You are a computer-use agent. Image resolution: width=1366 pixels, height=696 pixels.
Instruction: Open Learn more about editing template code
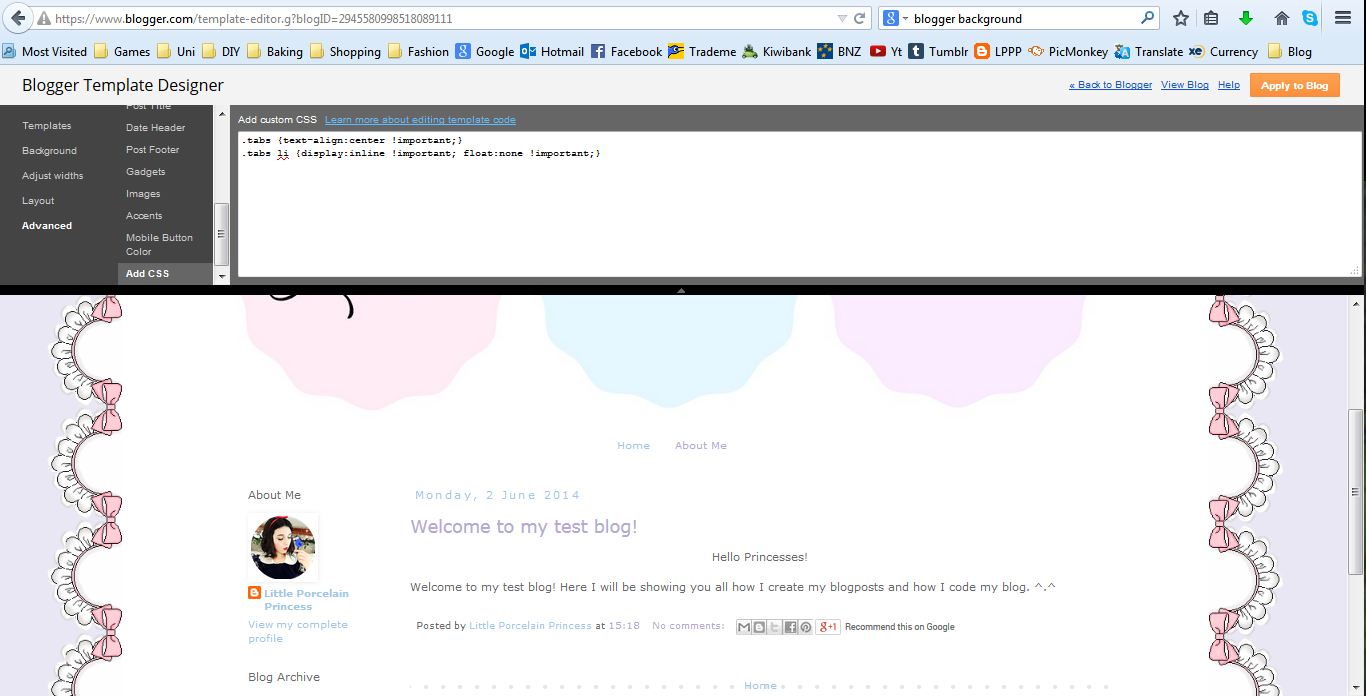click(420, 120)
